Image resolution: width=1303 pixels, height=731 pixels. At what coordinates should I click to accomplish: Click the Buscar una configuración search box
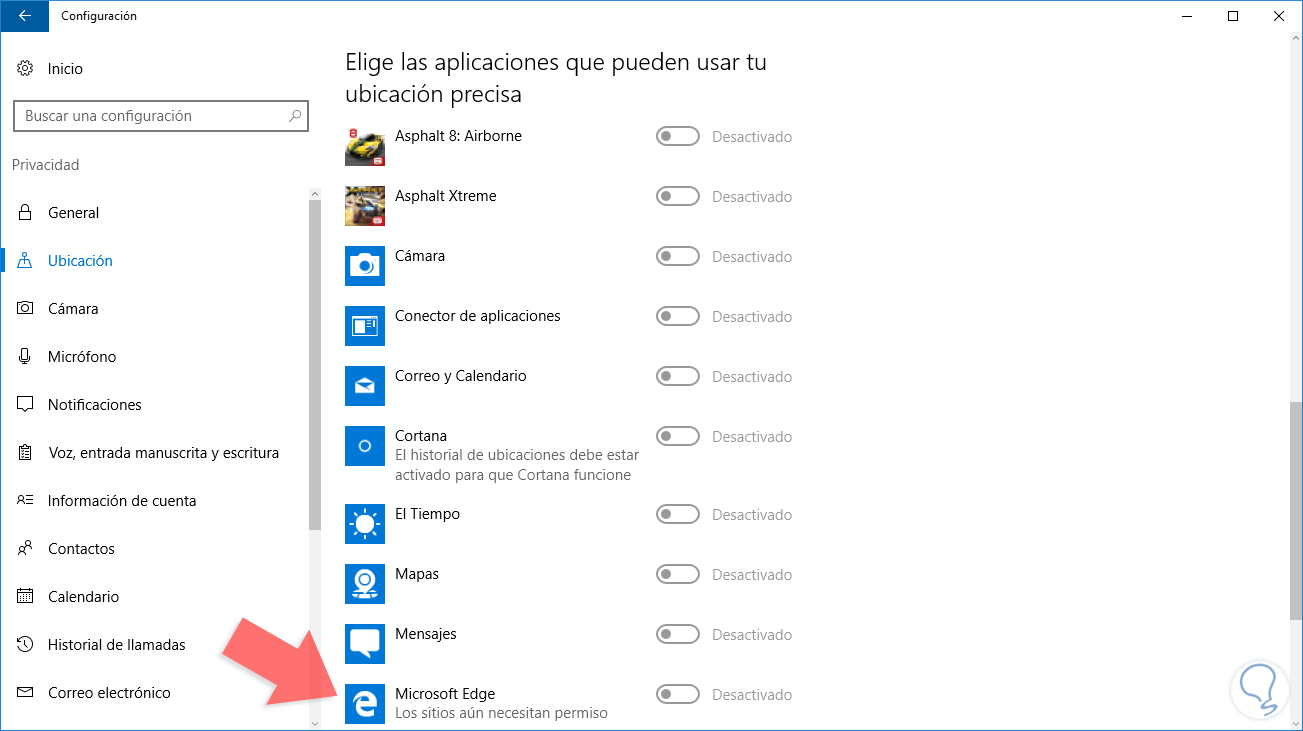pos(160,116)
